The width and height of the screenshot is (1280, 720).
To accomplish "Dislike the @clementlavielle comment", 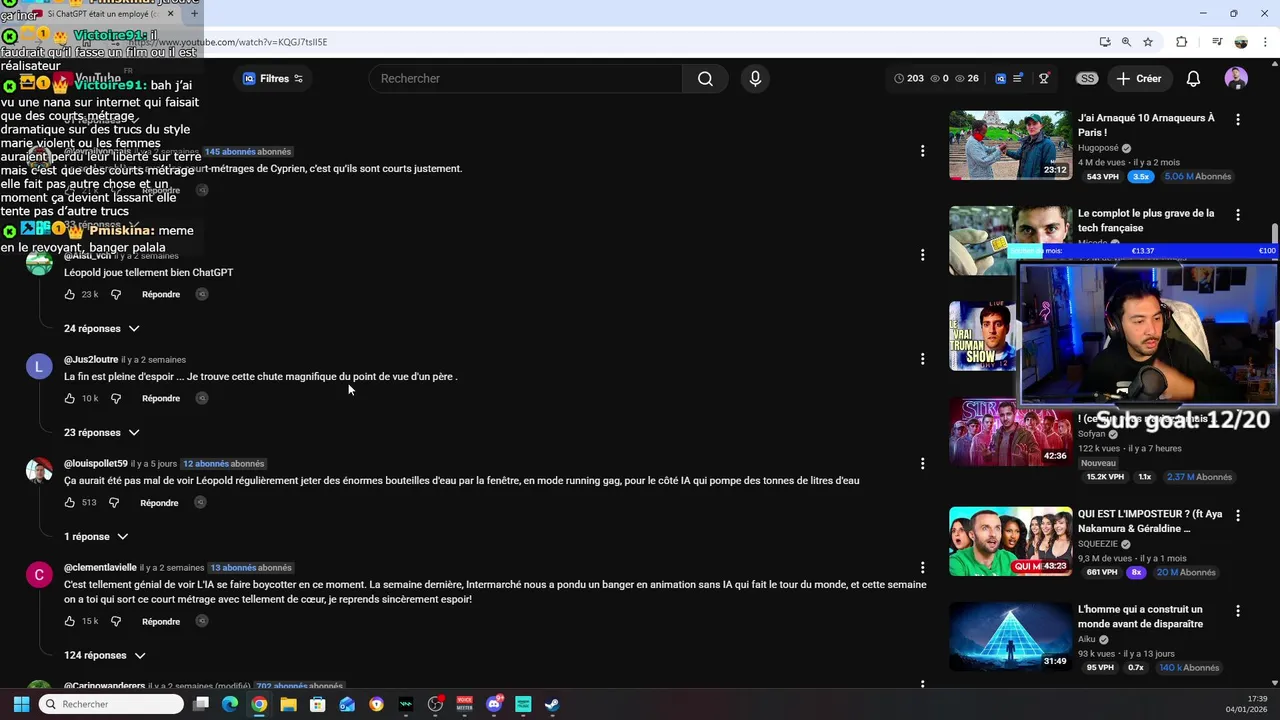I will [x=116, y=622].
